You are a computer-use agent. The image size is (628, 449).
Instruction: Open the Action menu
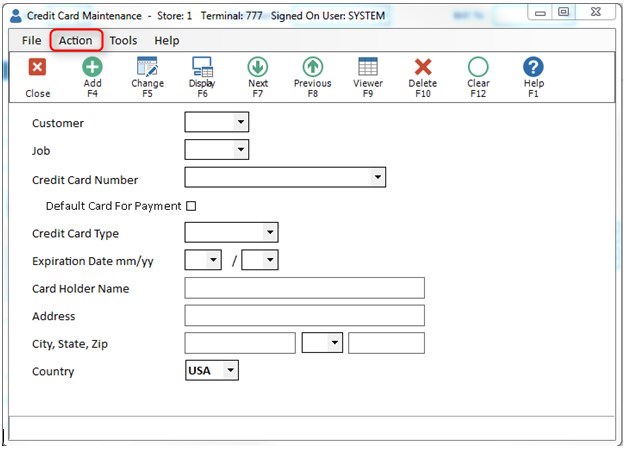76,40
